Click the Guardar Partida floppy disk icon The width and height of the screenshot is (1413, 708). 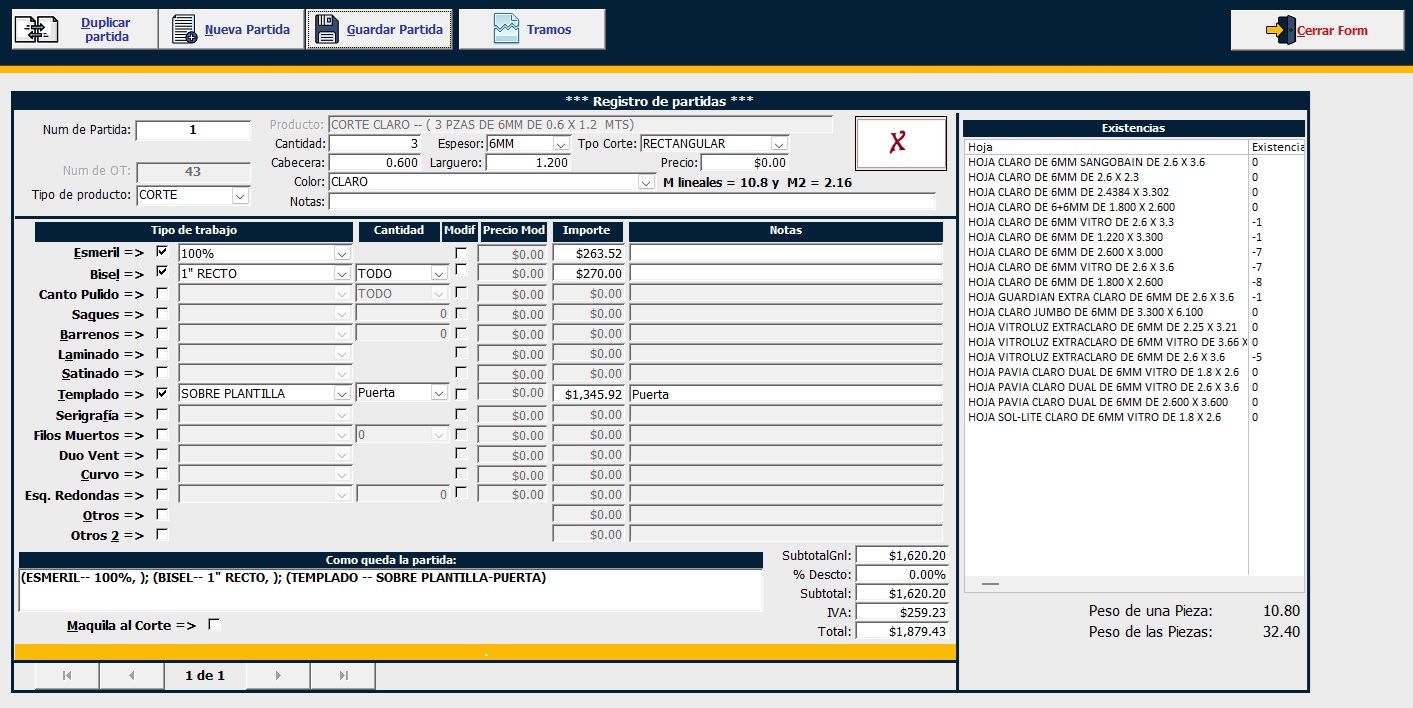click(x=326, y=29)
